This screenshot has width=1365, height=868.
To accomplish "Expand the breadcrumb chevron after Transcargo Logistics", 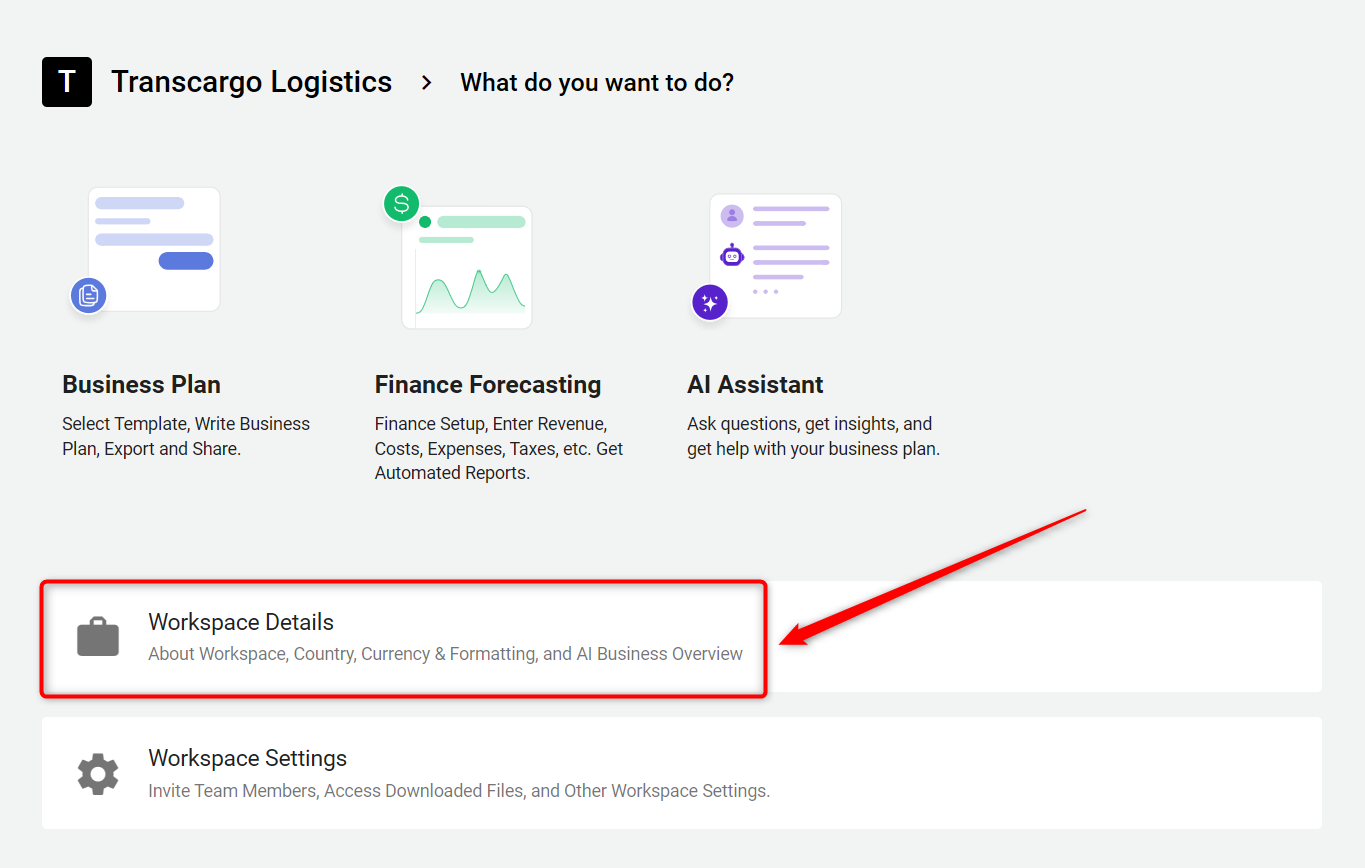I will click(x=427, y=83).
